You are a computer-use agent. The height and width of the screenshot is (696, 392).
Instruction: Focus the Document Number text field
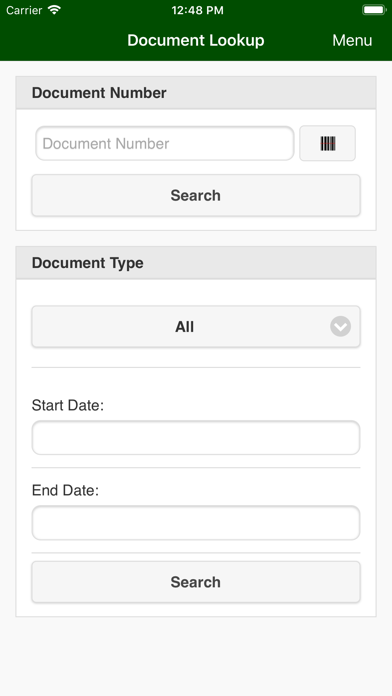tap(165, 143)
